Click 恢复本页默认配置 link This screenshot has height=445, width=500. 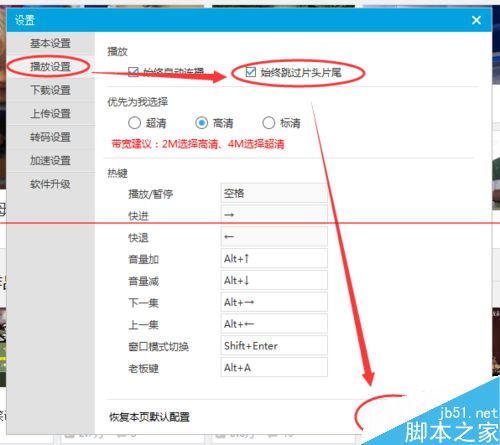click(x=149, y=417)
